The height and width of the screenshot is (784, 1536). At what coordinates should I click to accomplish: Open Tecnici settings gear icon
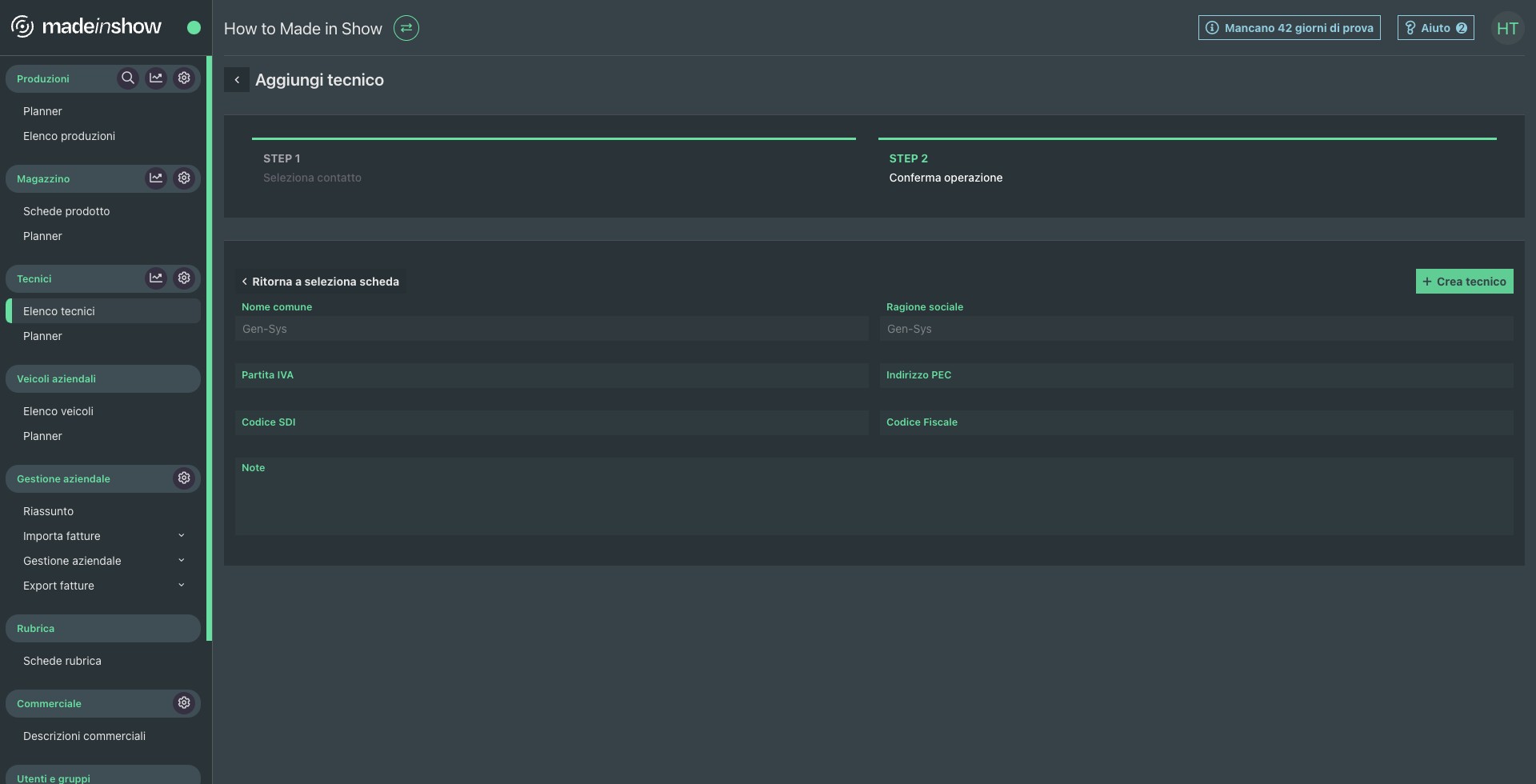coord(184,278)
